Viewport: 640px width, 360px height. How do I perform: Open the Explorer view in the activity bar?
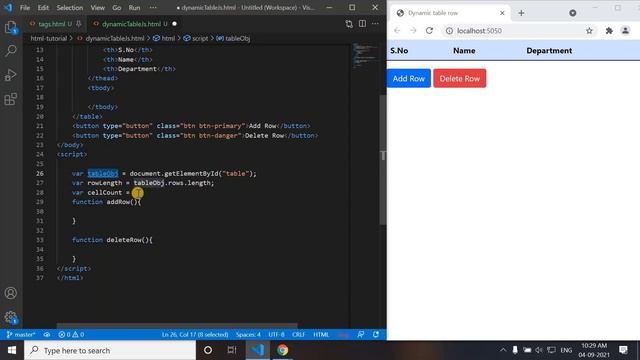(x=11, y=28)
